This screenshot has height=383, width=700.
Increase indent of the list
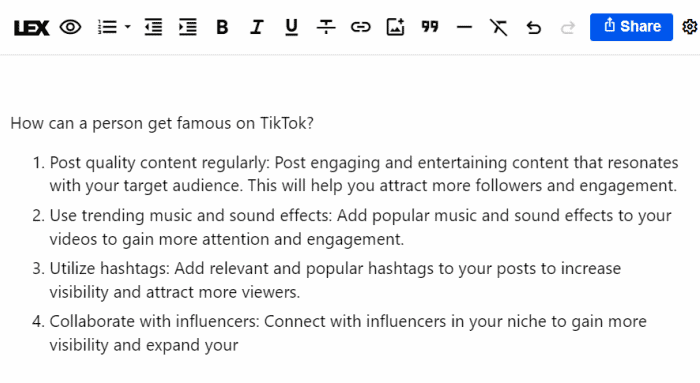(x=188, y=27)
